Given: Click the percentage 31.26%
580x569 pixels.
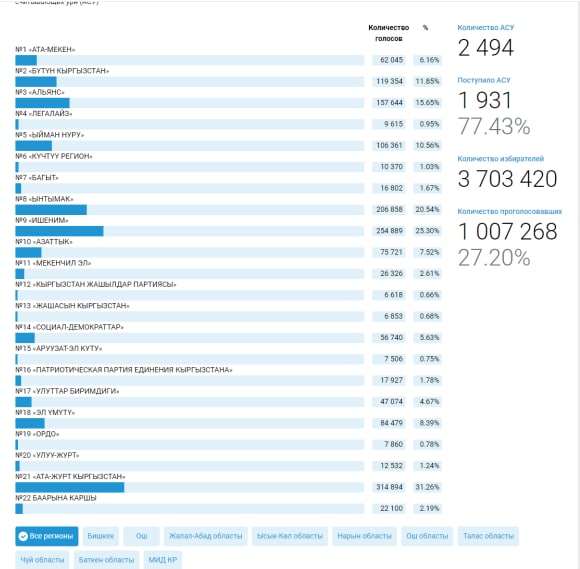Looking at the screenshot, I should pyautogui.click(x=428, y=487).
